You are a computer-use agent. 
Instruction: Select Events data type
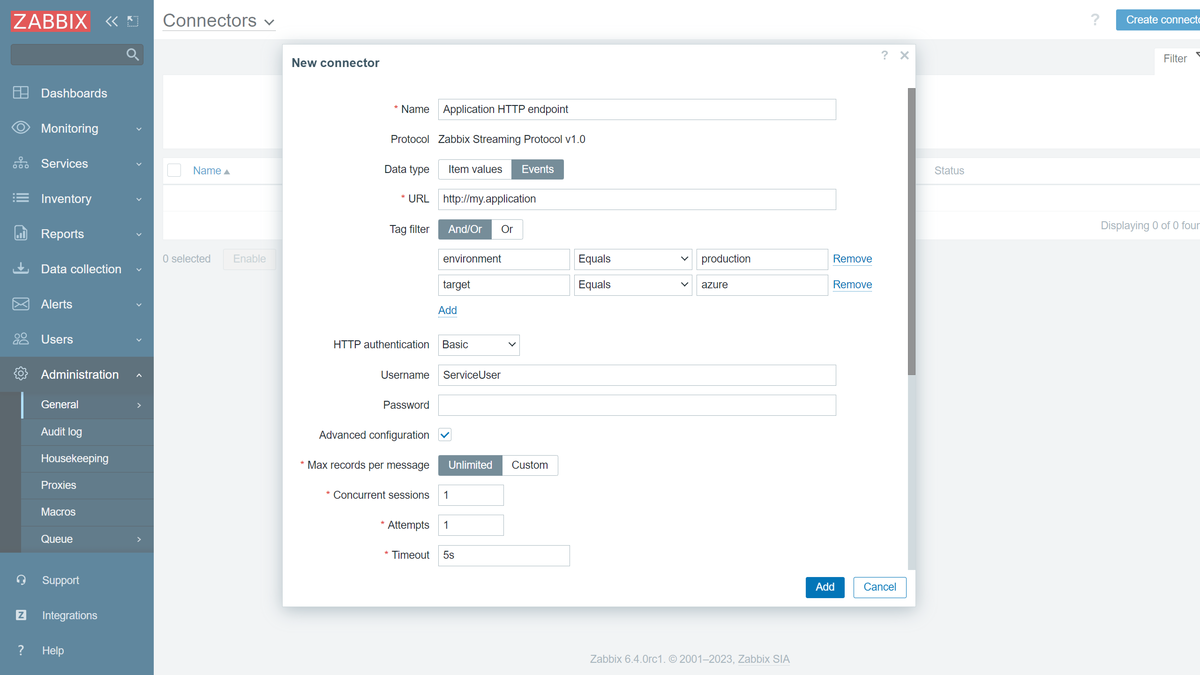tap(538, 169)
